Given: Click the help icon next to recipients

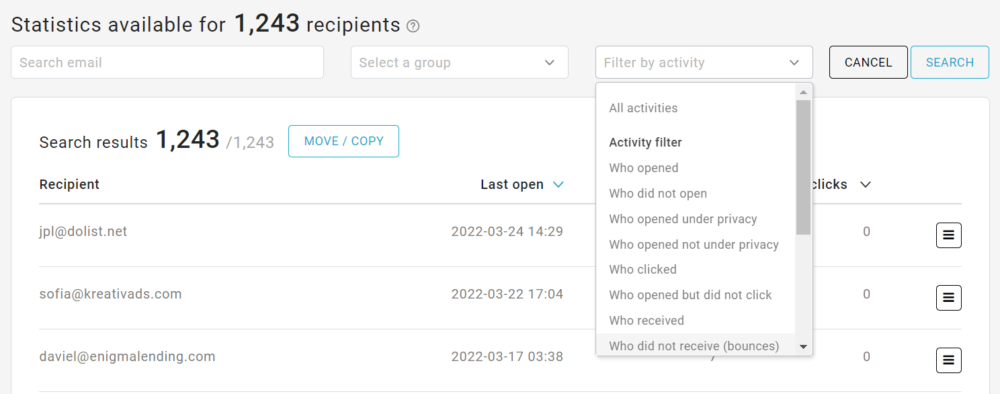Looking at the screenshot, I should coord(413,26).
